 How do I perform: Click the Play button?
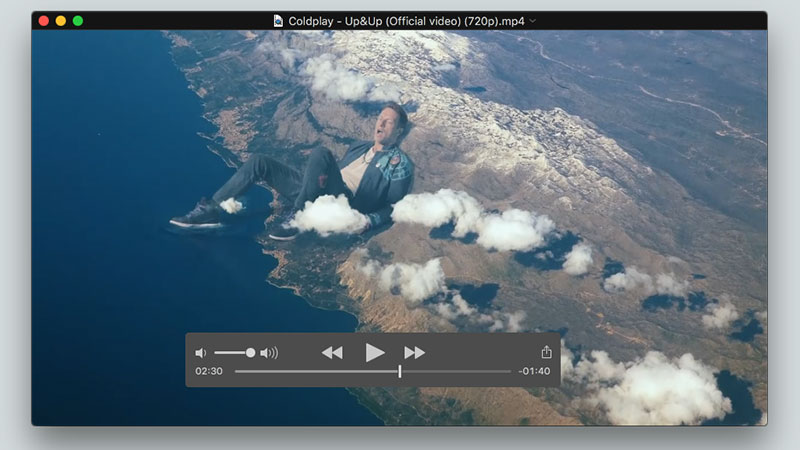click(375, 353)
